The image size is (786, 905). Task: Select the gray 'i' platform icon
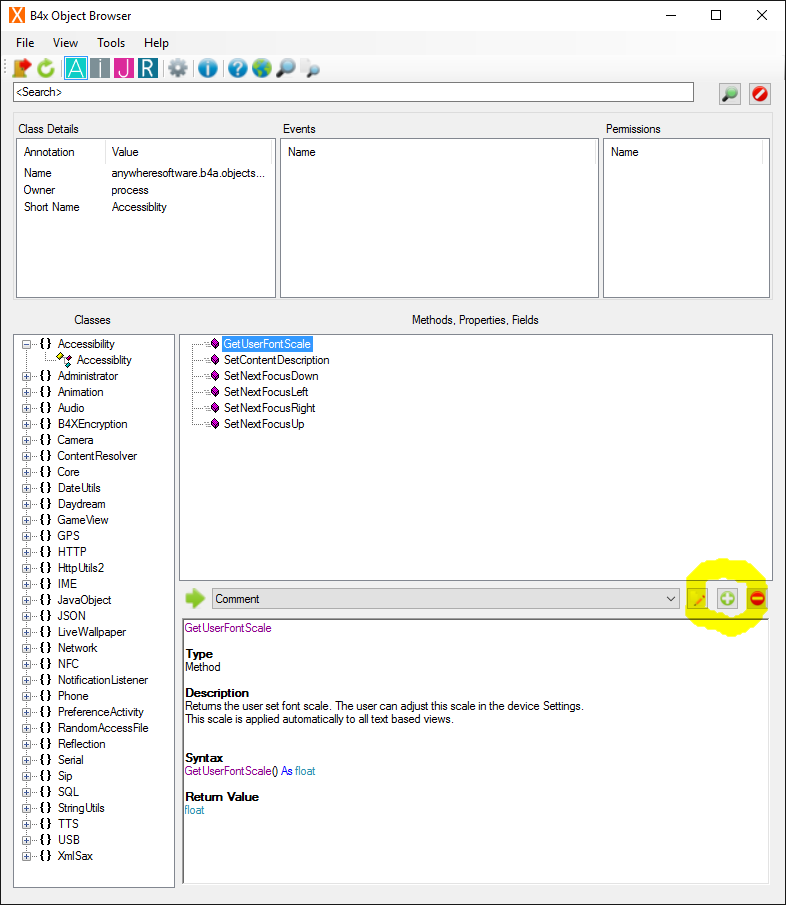(100, 68)
